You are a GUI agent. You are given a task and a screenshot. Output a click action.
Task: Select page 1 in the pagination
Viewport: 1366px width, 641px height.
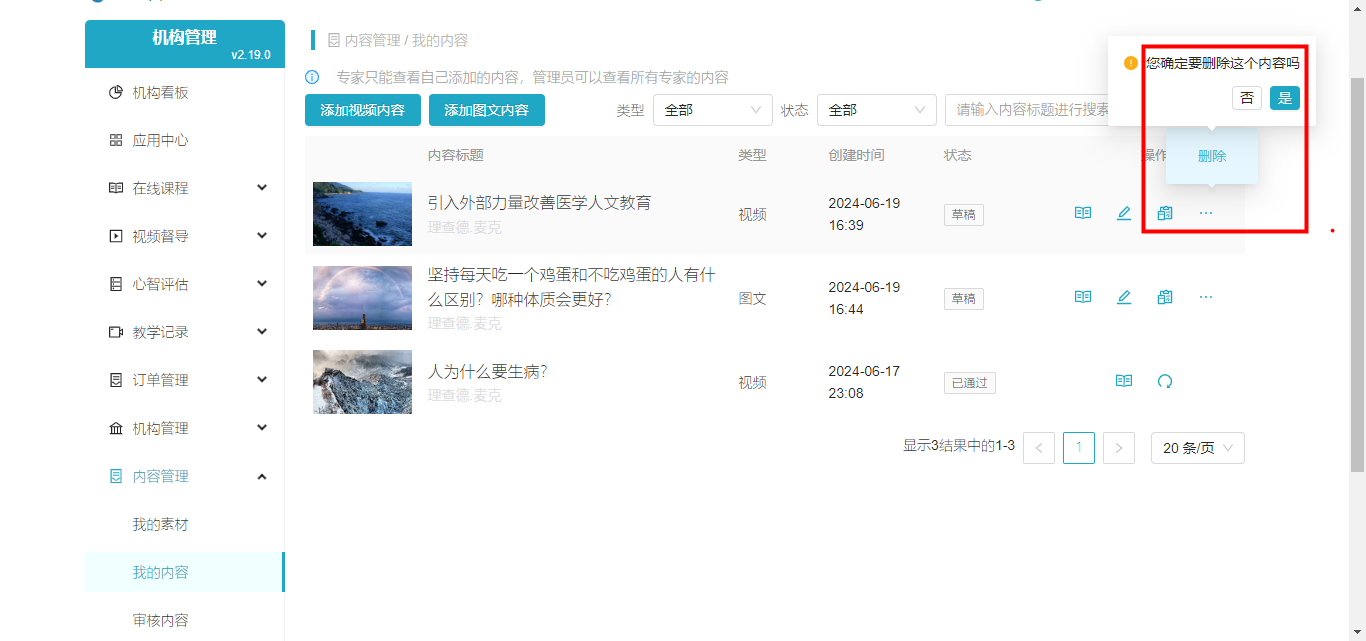(1079, 448)
